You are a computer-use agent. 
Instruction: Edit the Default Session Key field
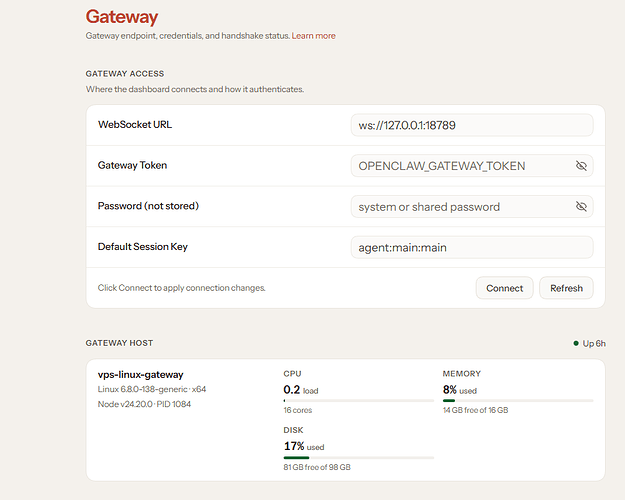pos(472,247)
